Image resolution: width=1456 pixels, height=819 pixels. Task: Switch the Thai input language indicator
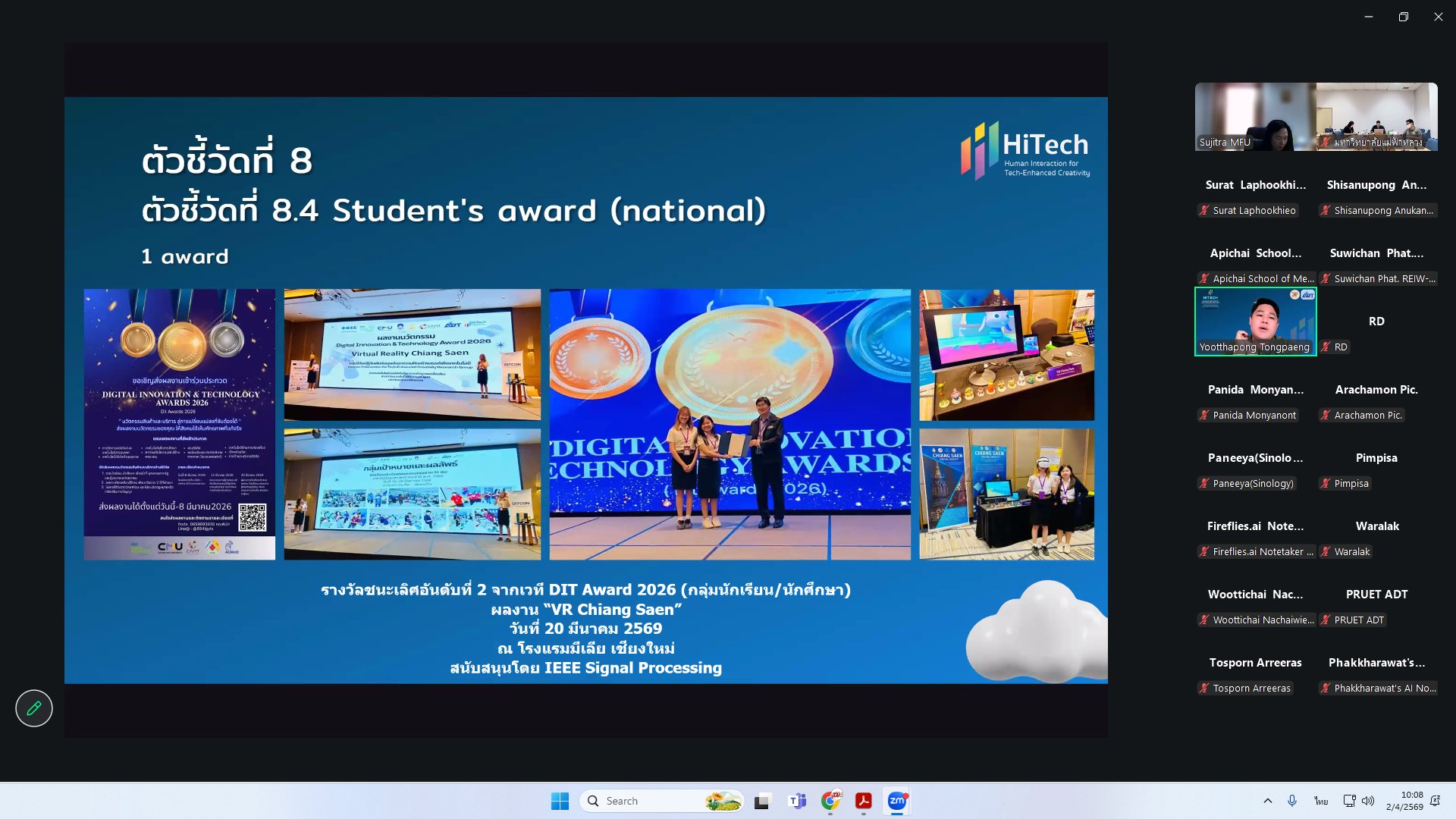tap(1321, 801)
